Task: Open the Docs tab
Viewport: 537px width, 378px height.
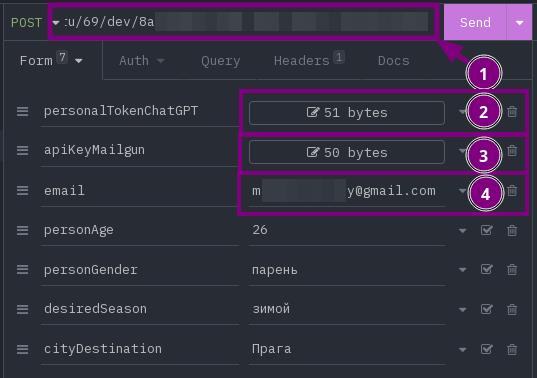Action: tap(394, 61)
